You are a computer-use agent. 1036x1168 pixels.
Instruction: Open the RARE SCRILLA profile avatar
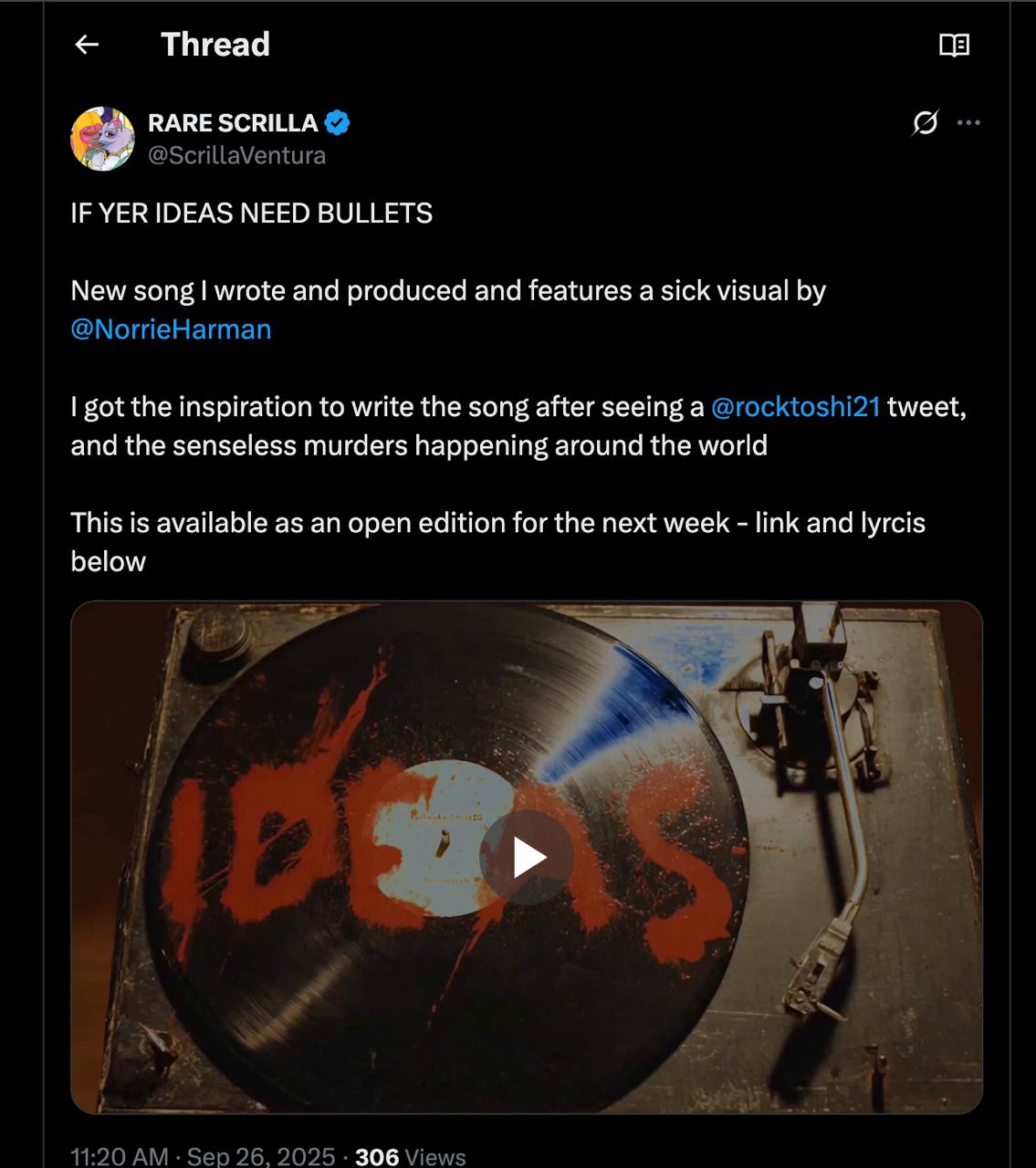102,139
